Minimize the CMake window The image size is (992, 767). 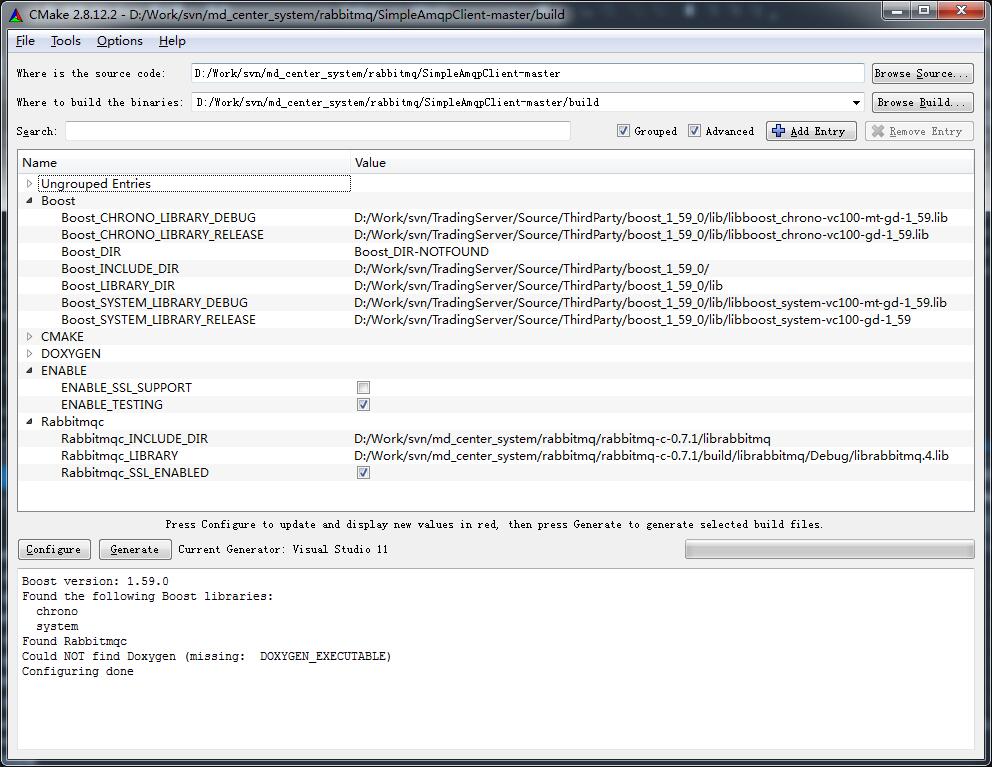coord(896,11)
